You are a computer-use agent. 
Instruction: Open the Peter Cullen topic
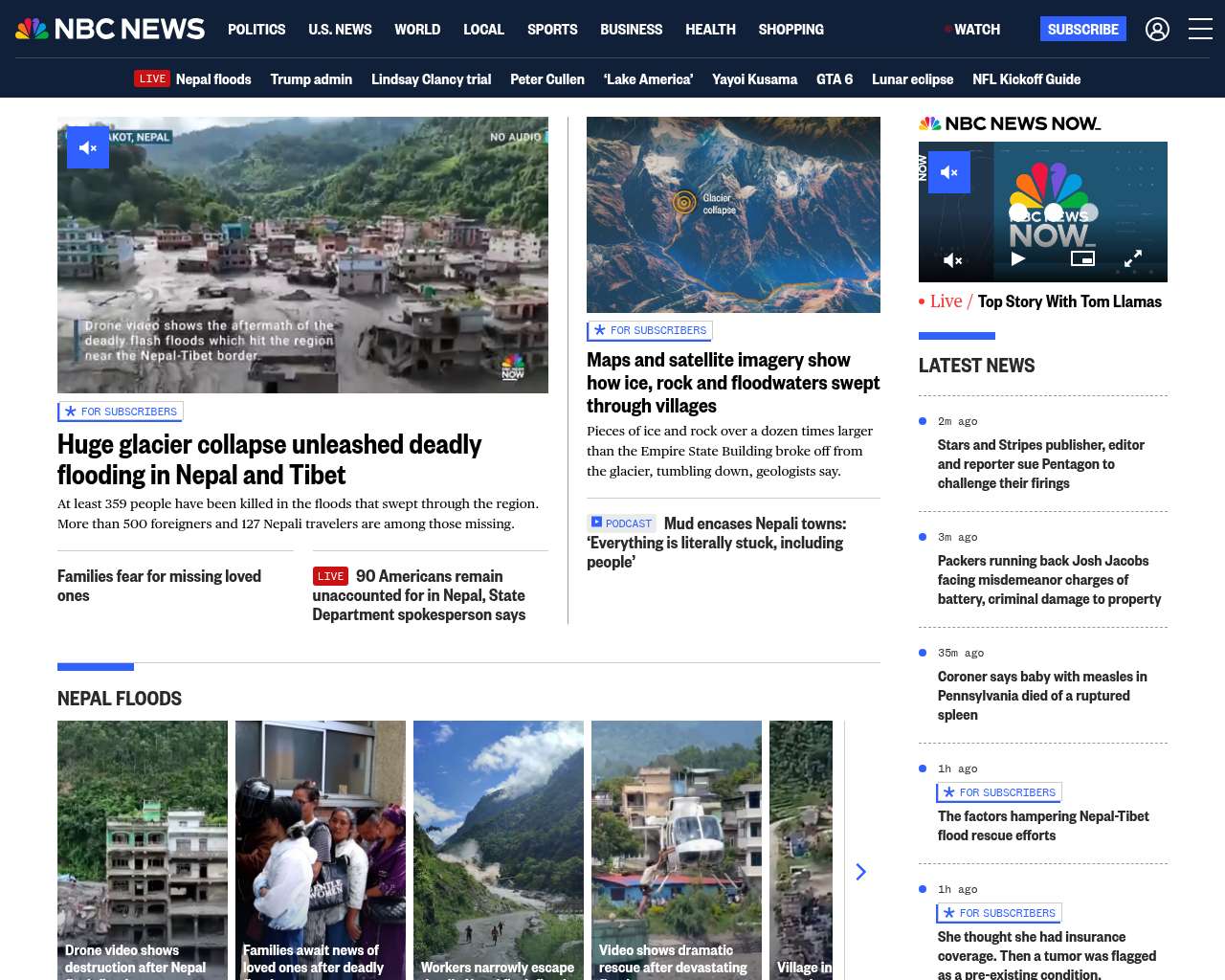pos(547,79)
